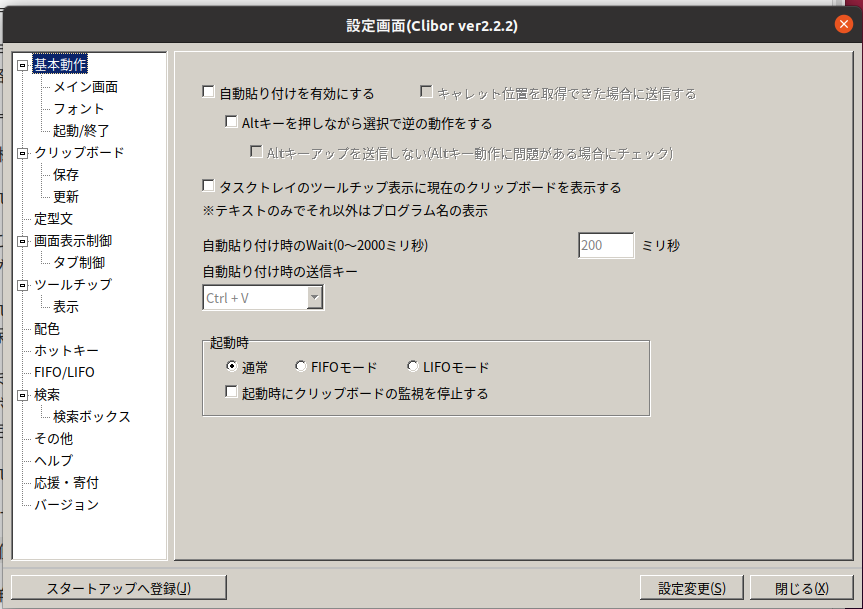
Task: Click the 閉じる(X) button
Action: point(801,588)
